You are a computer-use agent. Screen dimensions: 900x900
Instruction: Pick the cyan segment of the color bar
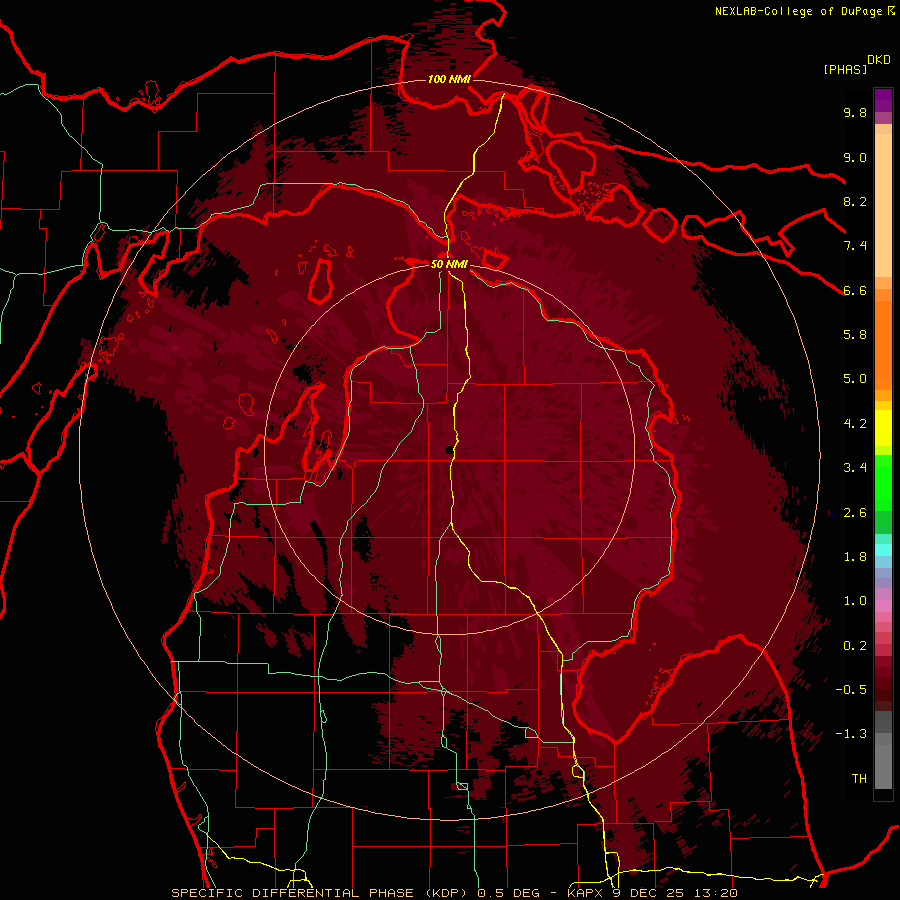coord(883,550)
